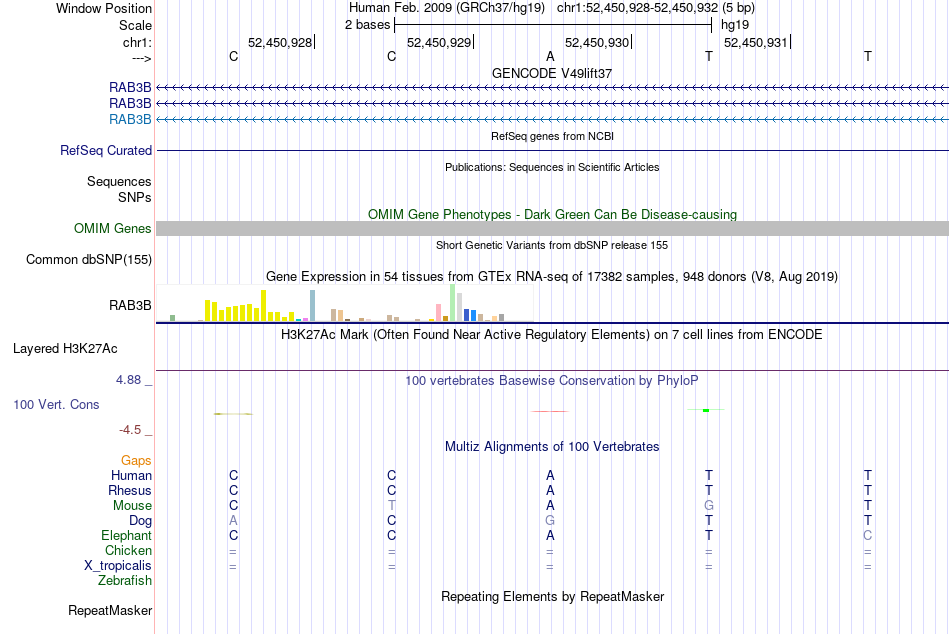Click the 52,450,931 coordinate tick label
Image resolution: width=950 pixels, height=634 pixels.
click(756, 42)
